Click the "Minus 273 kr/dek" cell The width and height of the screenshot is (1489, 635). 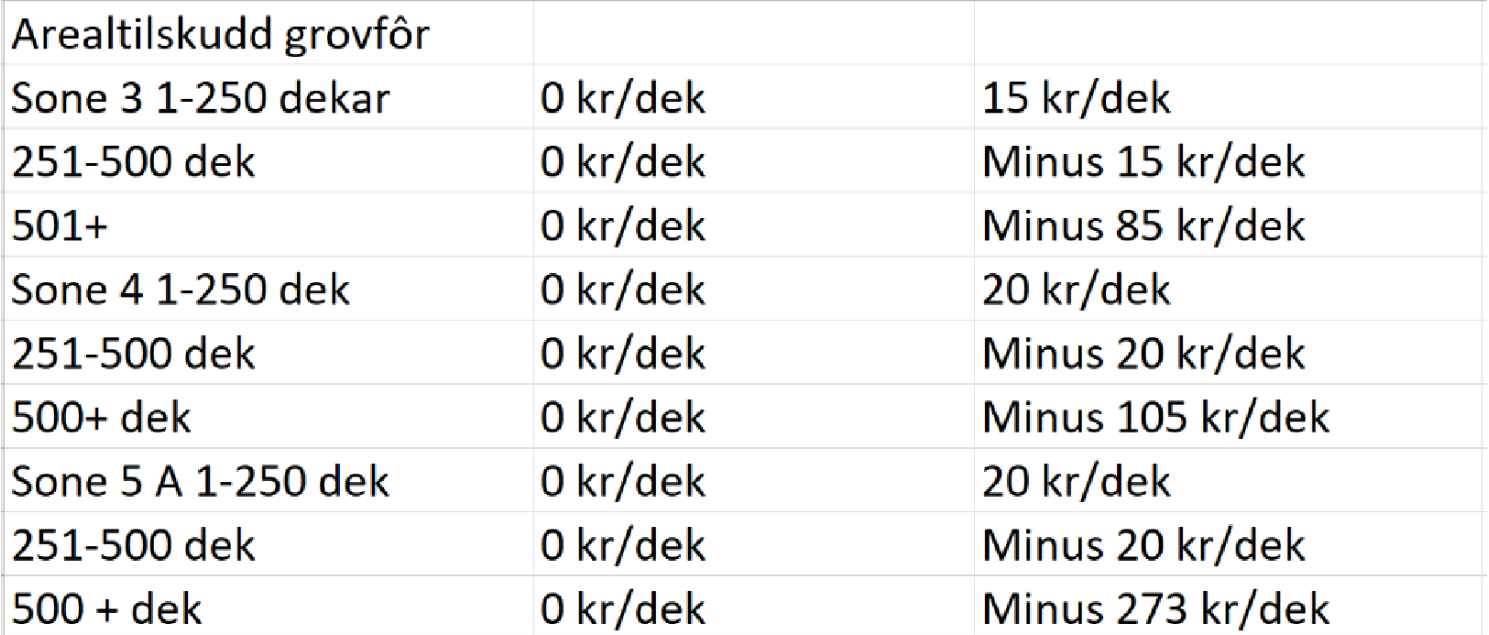[1156, 608]
